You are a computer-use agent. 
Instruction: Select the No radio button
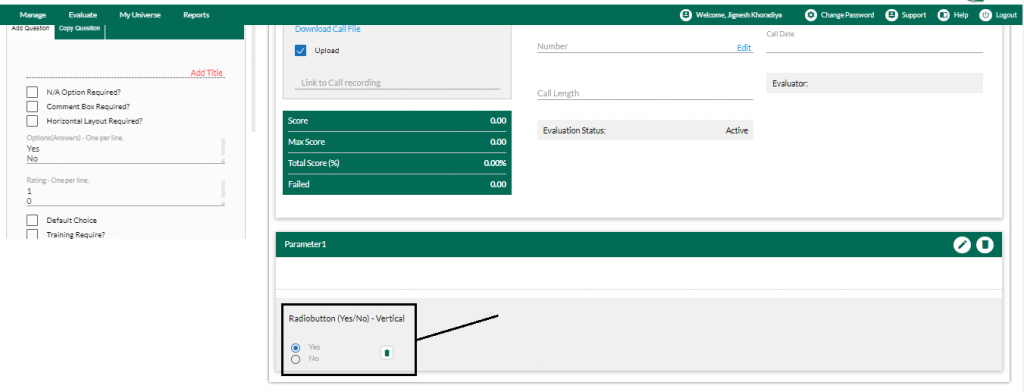[x=296, y=359]
